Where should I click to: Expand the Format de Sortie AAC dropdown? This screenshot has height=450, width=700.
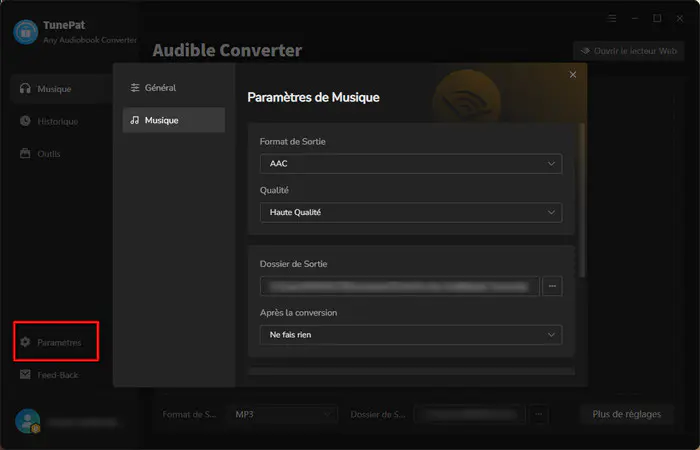[411, 164]
